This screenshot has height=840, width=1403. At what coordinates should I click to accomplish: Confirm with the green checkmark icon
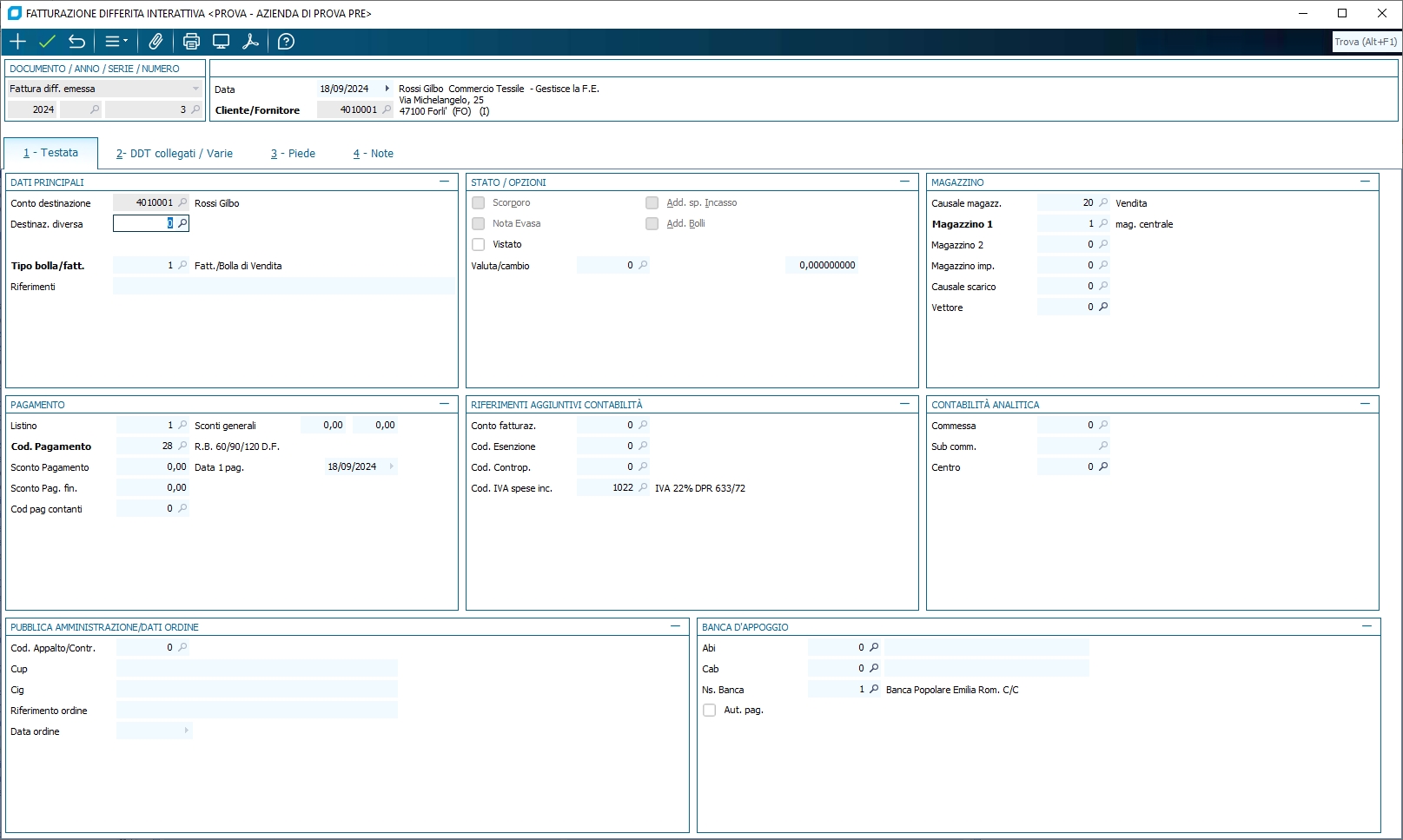[47, 42]
